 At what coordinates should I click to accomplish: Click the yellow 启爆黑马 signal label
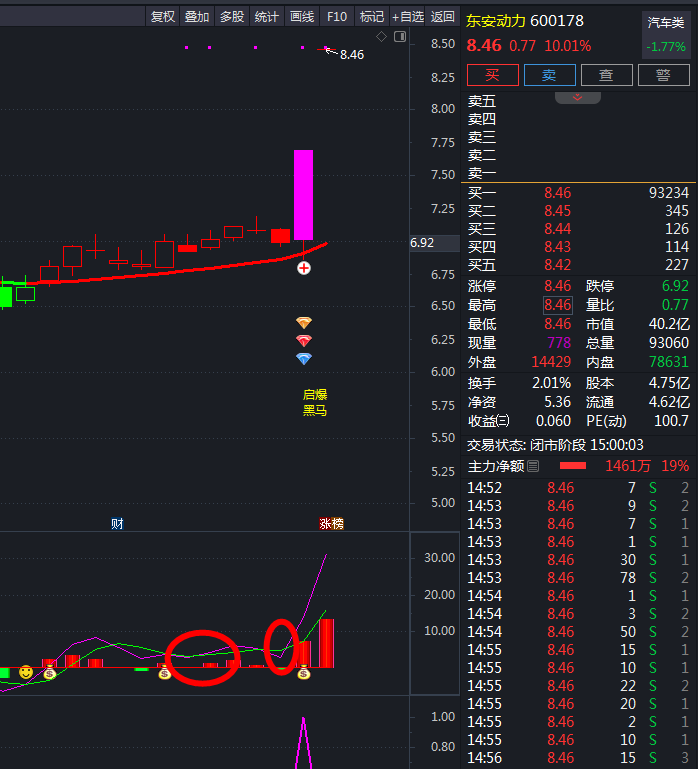(315, 402)
